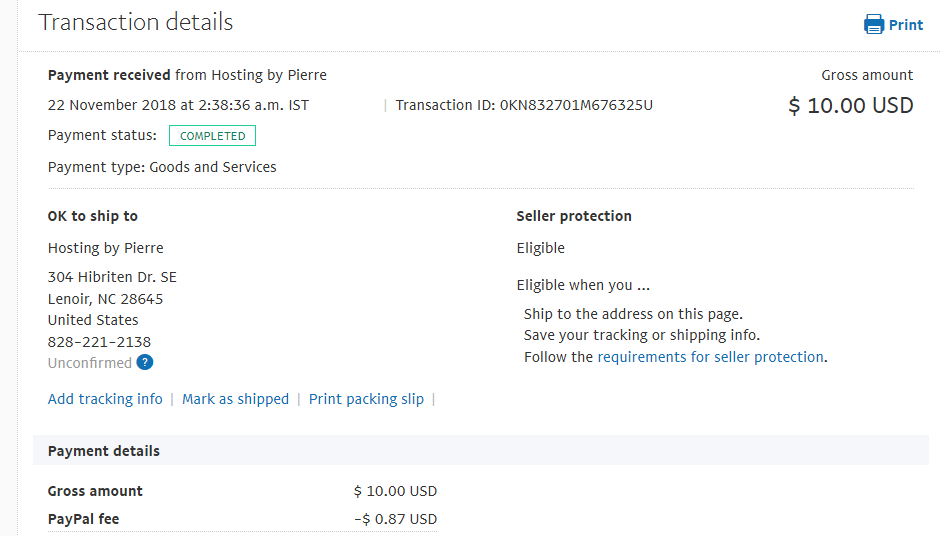Image resolution: width=941 pixels, height=536 pixels.
Task: Click the Unconfirmed address status text
Action: tap(90, 363)
